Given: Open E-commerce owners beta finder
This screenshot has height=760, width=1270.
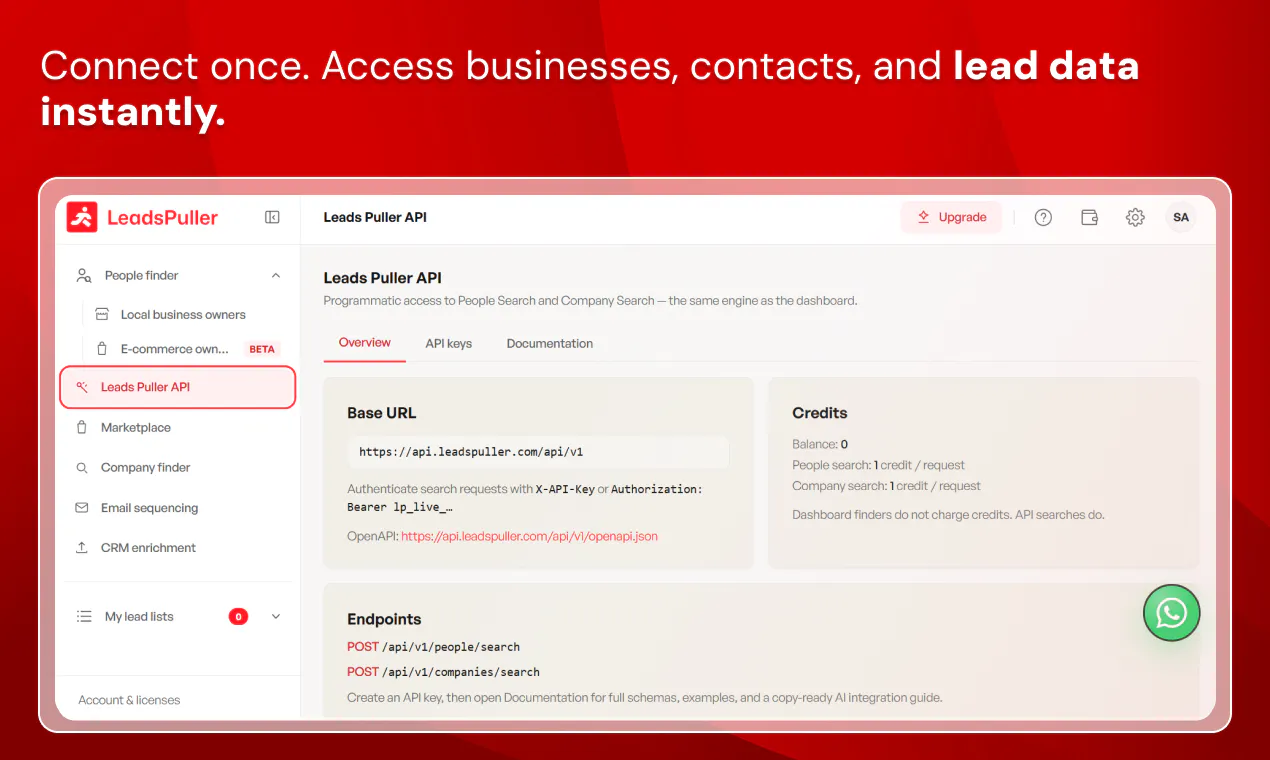Looking at the screenshot, I should [177, 349].
